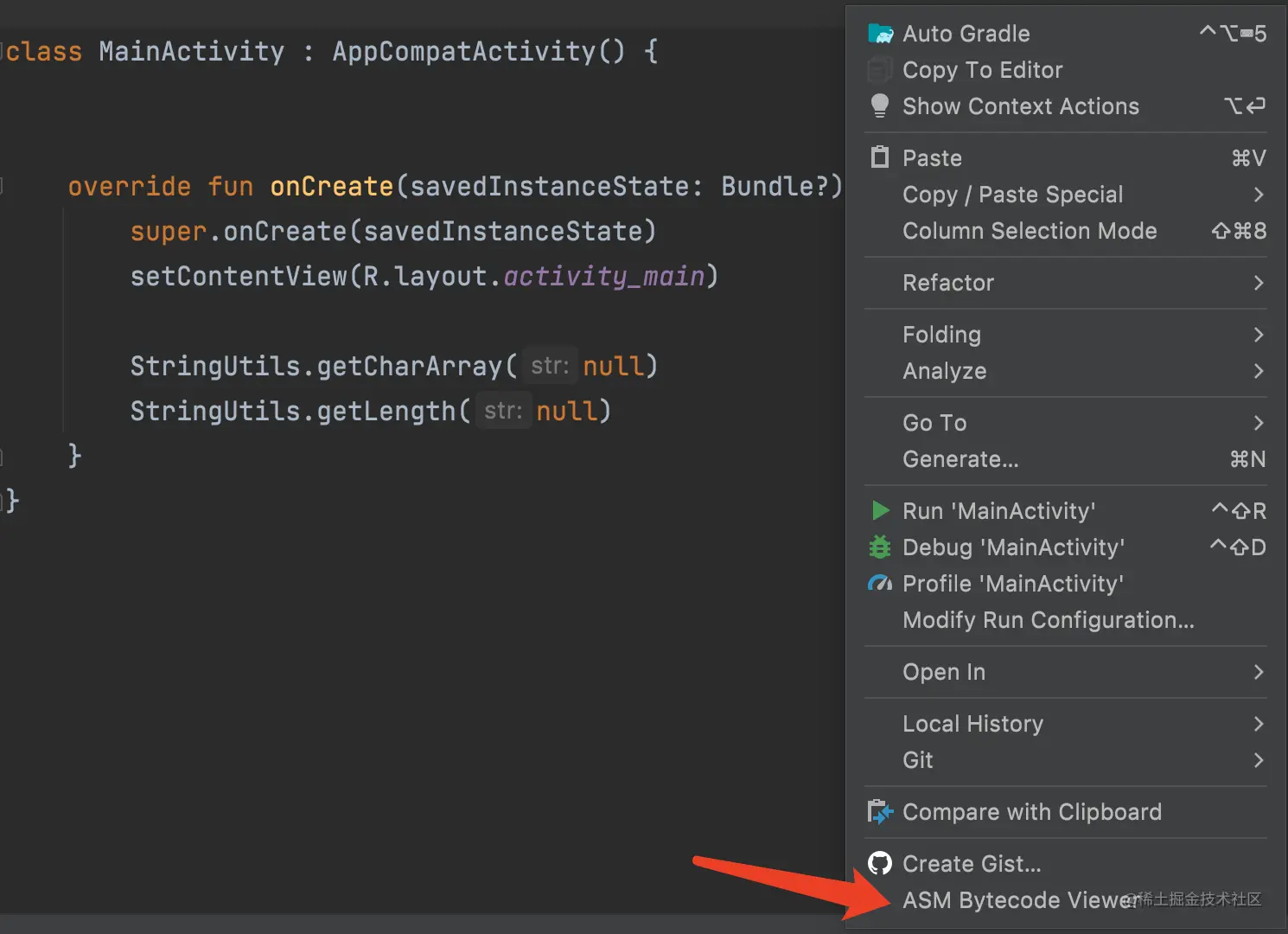The width and height of the screenshot is (1288, 934).
Task: Click the onCreate function name in code
Action: 332,187
